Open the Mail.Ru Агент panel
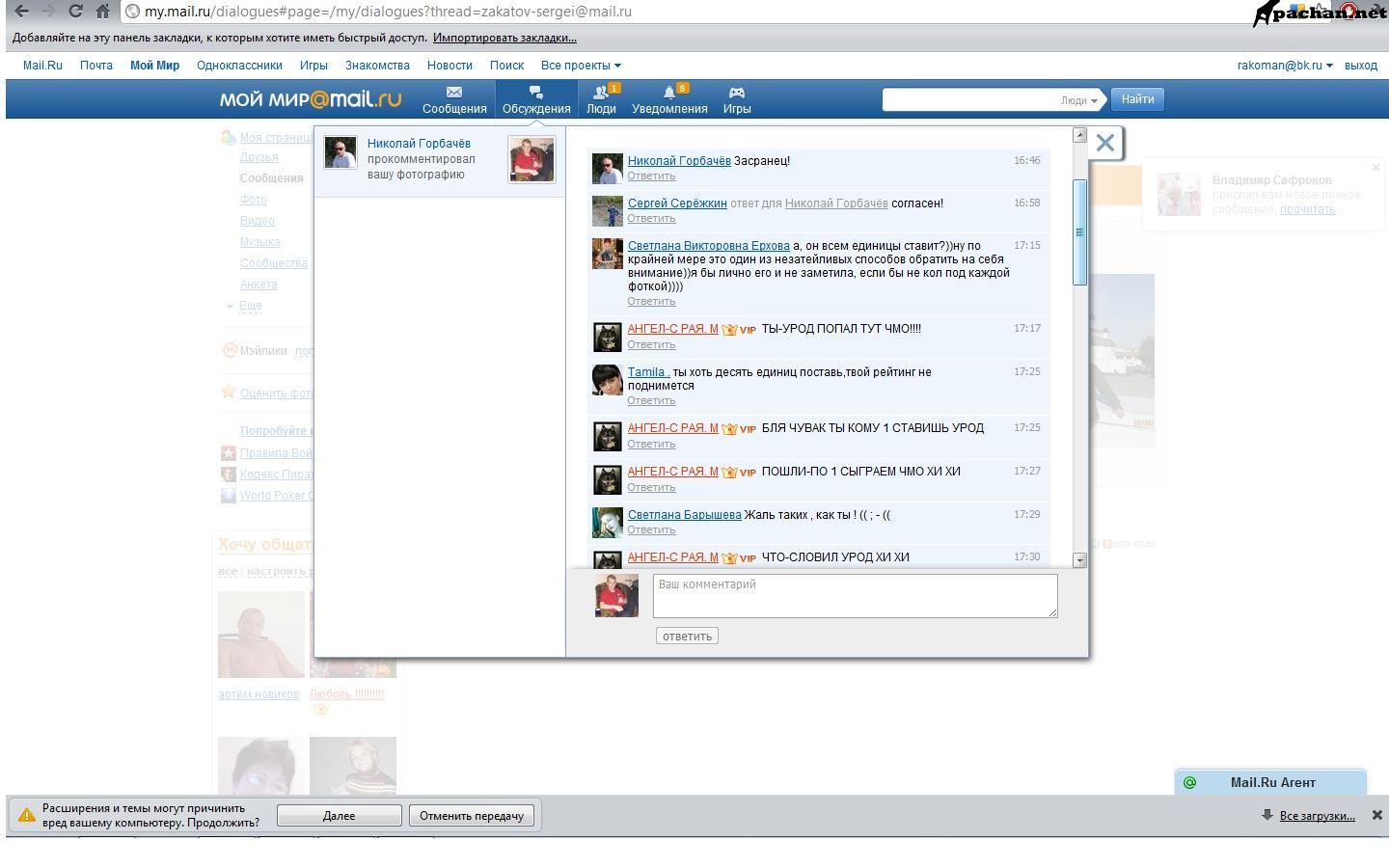Viewport: 1389px width, 868px height. pos(1271,782)
